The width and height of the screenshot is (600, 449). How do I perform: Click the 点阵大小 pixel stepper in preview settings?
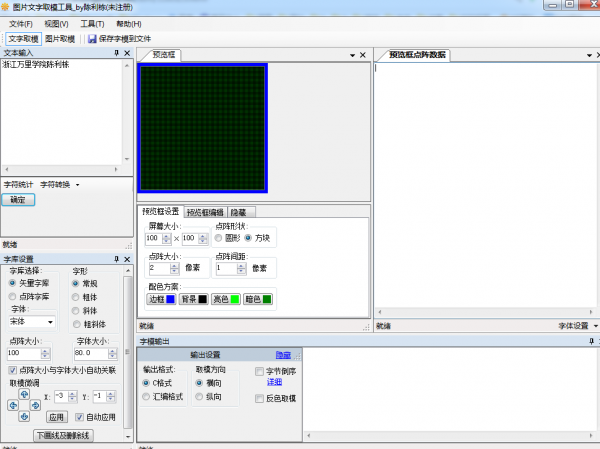tap(174, 268)
